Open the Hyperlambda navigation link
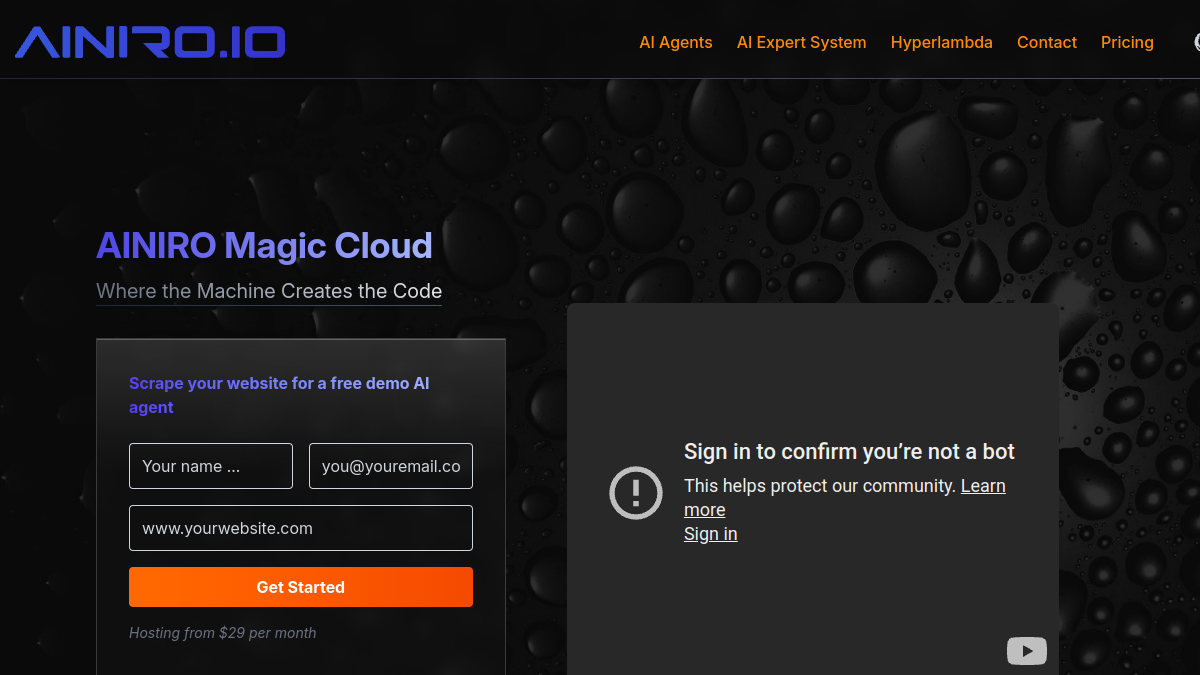 tap(942, 42)
